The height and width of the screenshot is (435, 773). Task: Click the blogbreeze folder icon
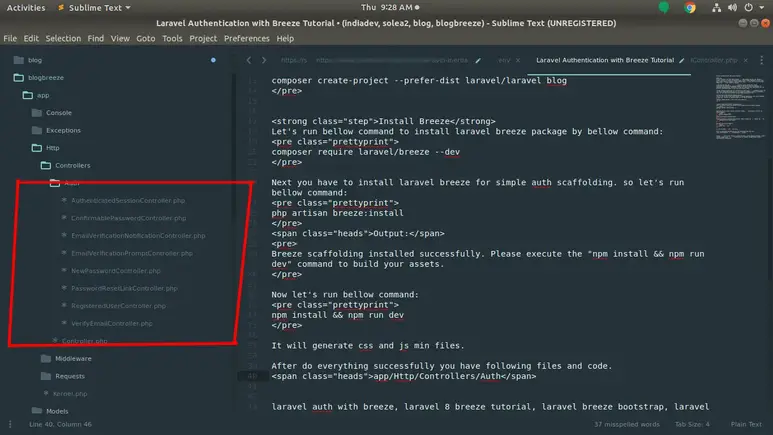18,77
